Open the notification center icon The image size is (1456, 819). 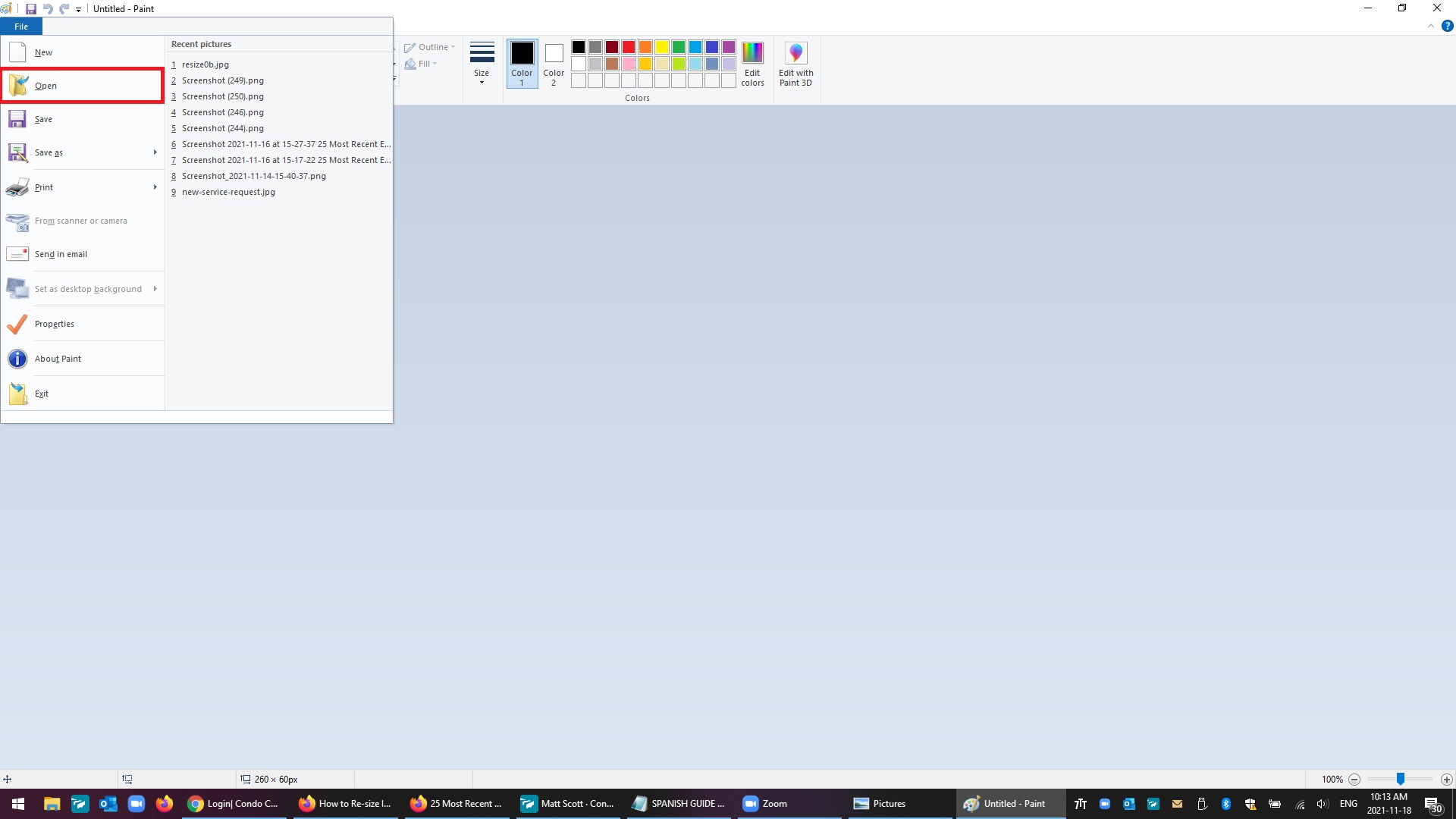pyautogui.click(x=1432, y=804)
